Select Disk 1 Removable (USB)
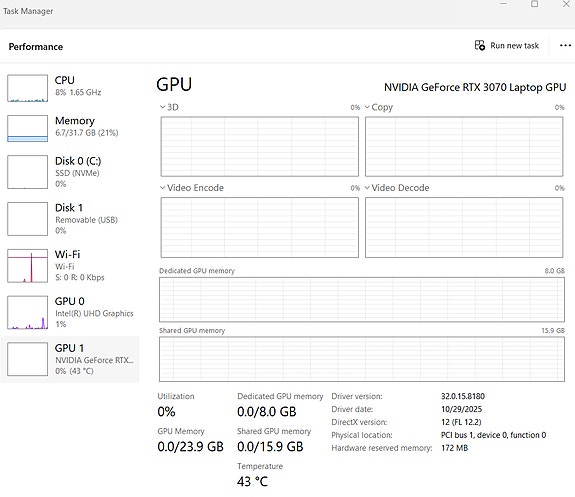Viewport: 575px width, 497px height. click(70, 219)
